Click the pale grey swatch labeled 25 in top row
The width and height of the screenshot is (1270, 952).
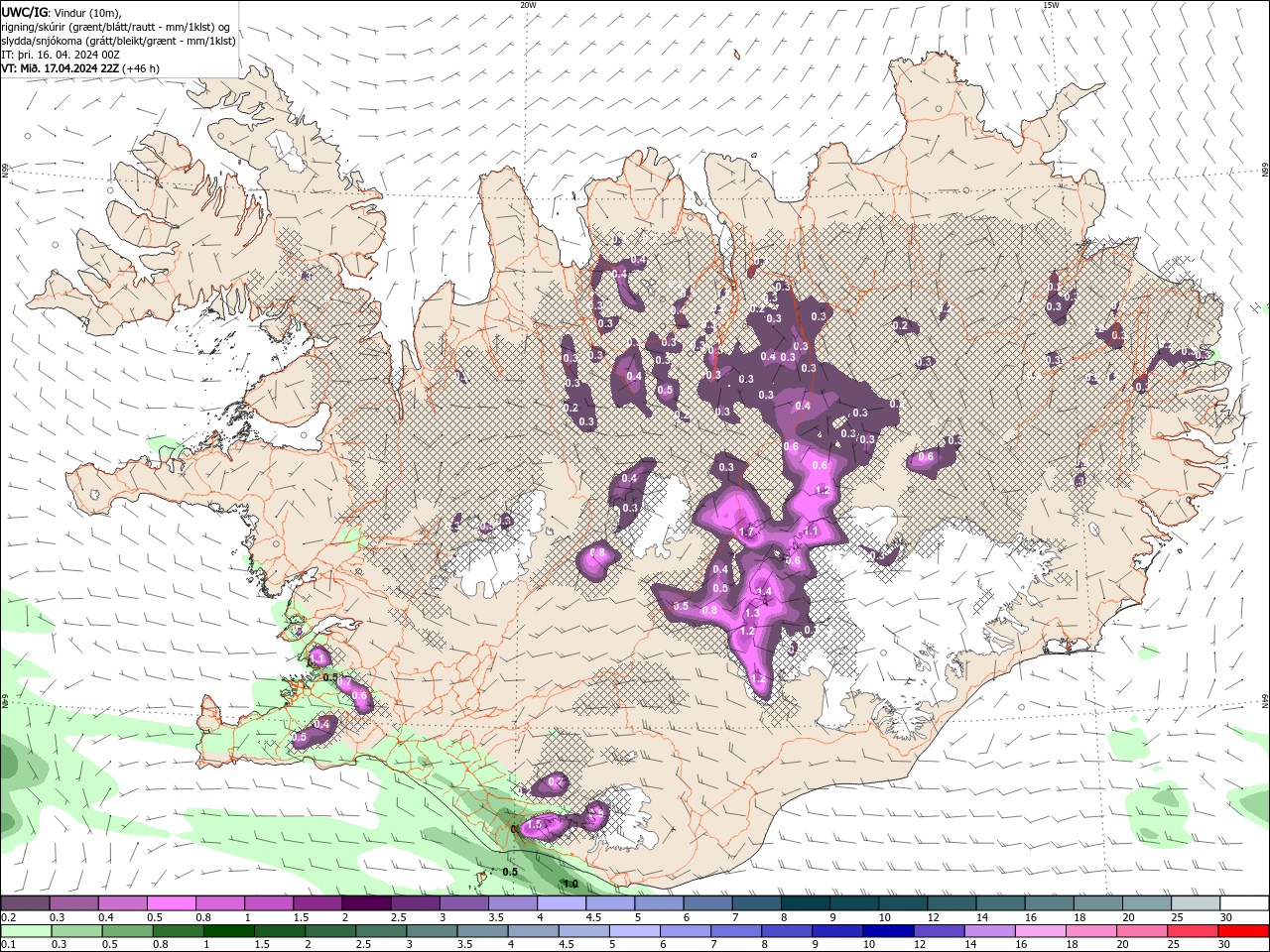pos(1196,903)
